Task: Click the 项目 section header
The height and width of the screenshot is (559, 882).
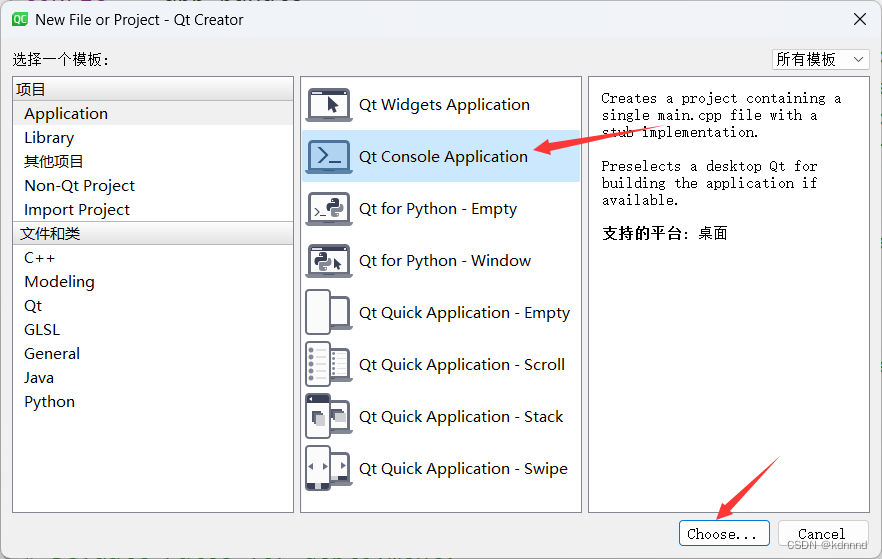Action: click(152, 89)
